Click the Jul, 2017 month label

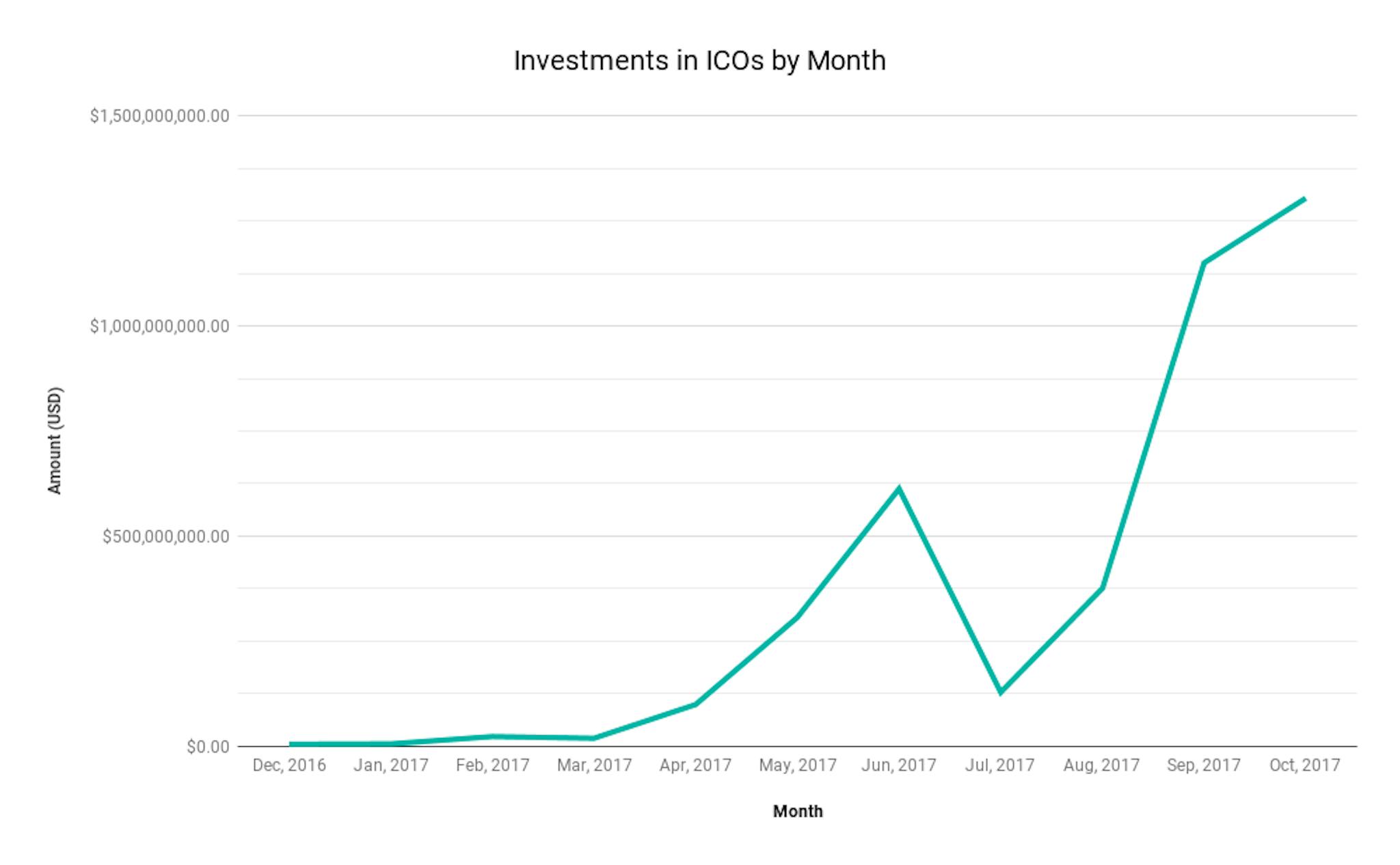point(1000,765)
